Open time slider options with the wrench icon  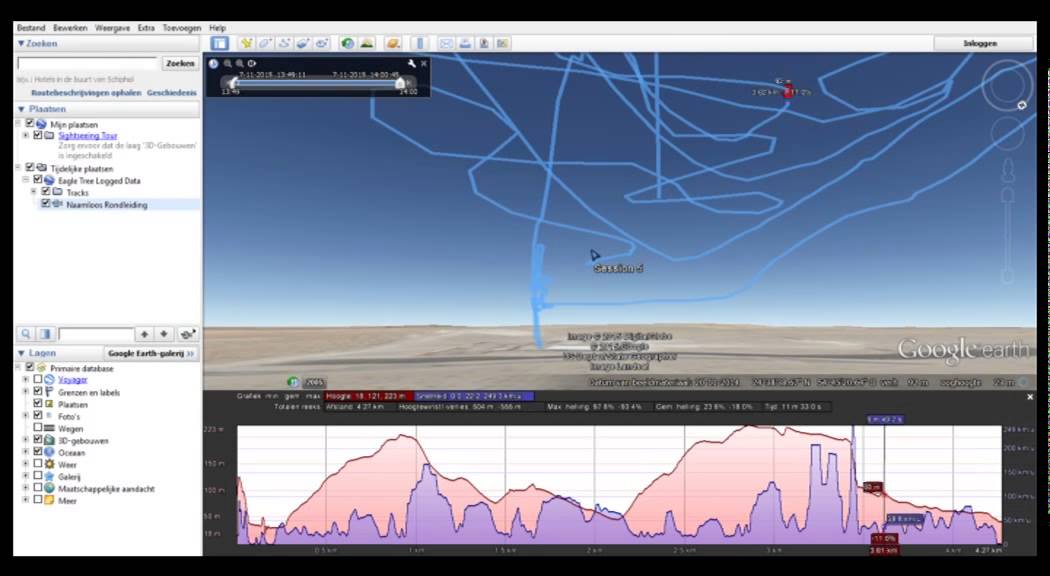[x=411, y=64]
